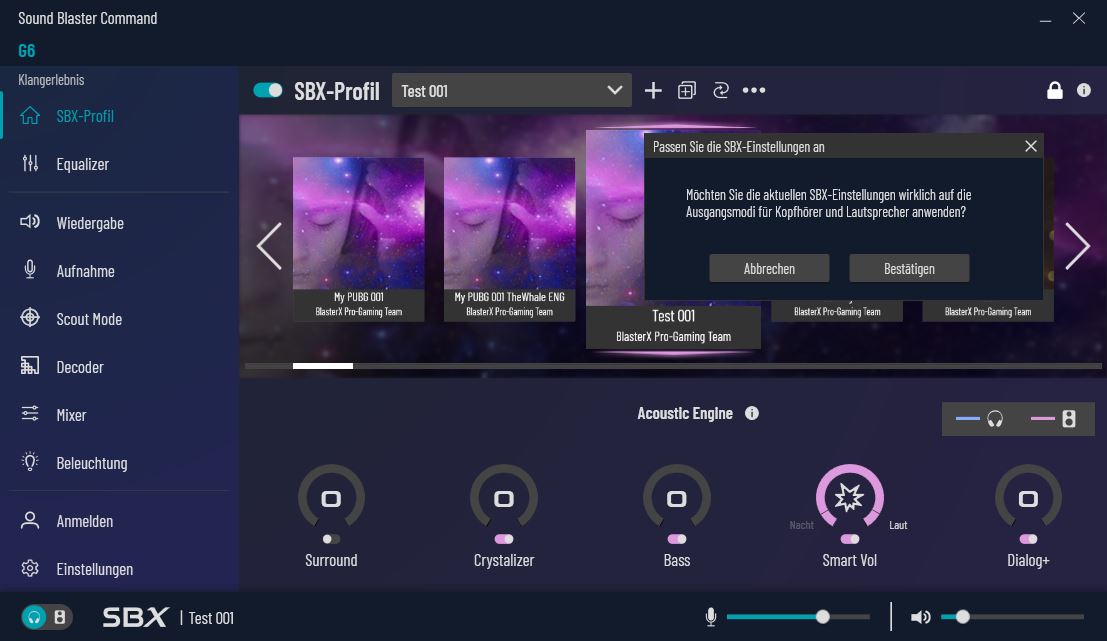Viewport: 1107px width, 641px height.
Task: Open the Equalizer section
Action: pyautogui.click(x=120, y=164)
